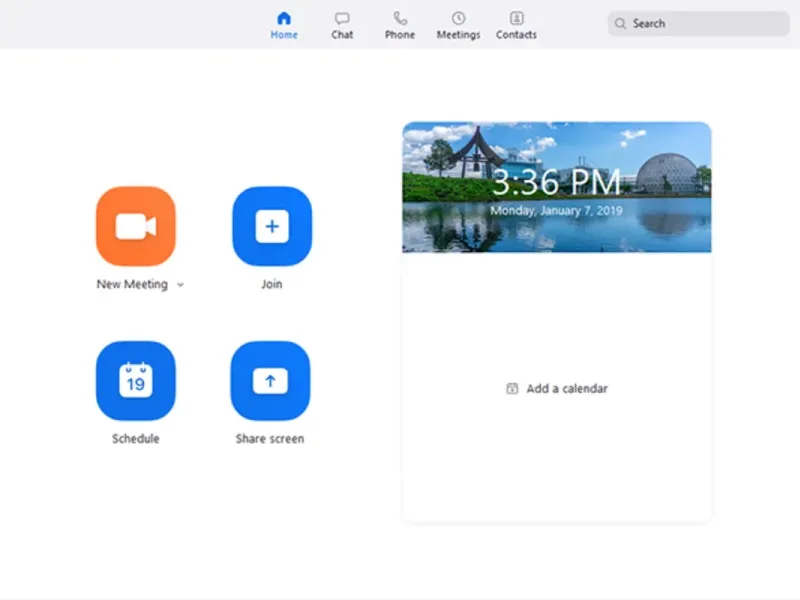
Task: Click the "Add a calendar" link
Action: click(567, 389)
